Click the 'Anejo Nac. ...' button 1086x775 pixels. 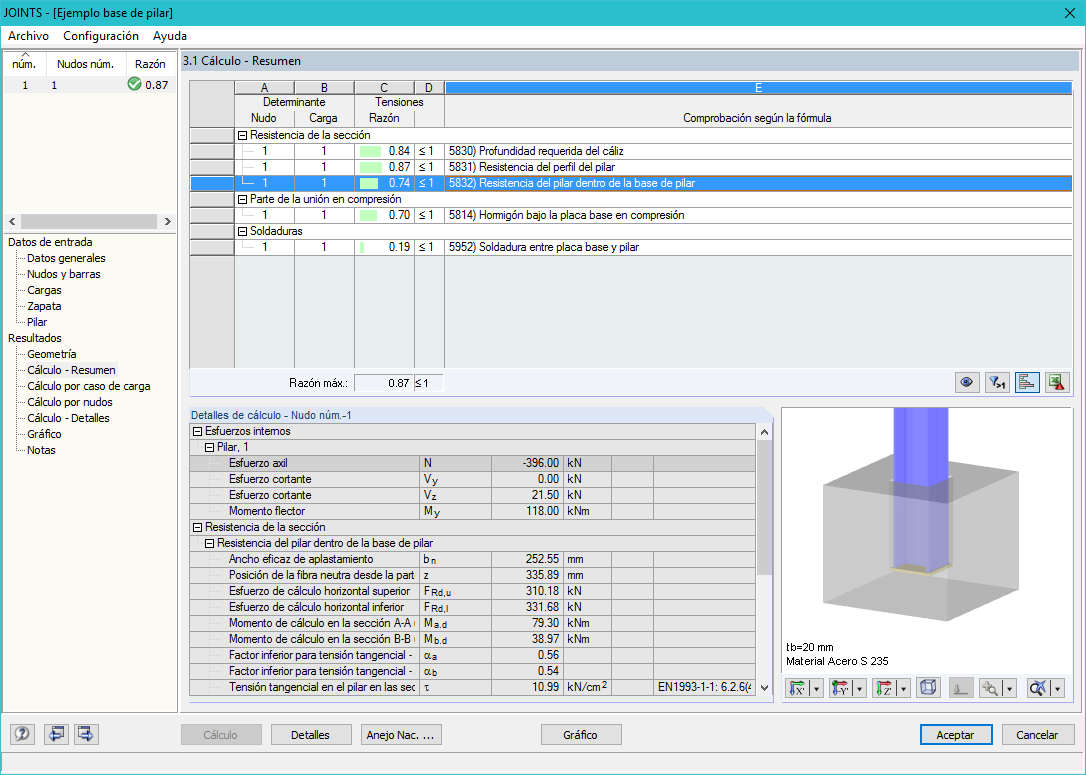pyautogui.click(x=401, y=735)
